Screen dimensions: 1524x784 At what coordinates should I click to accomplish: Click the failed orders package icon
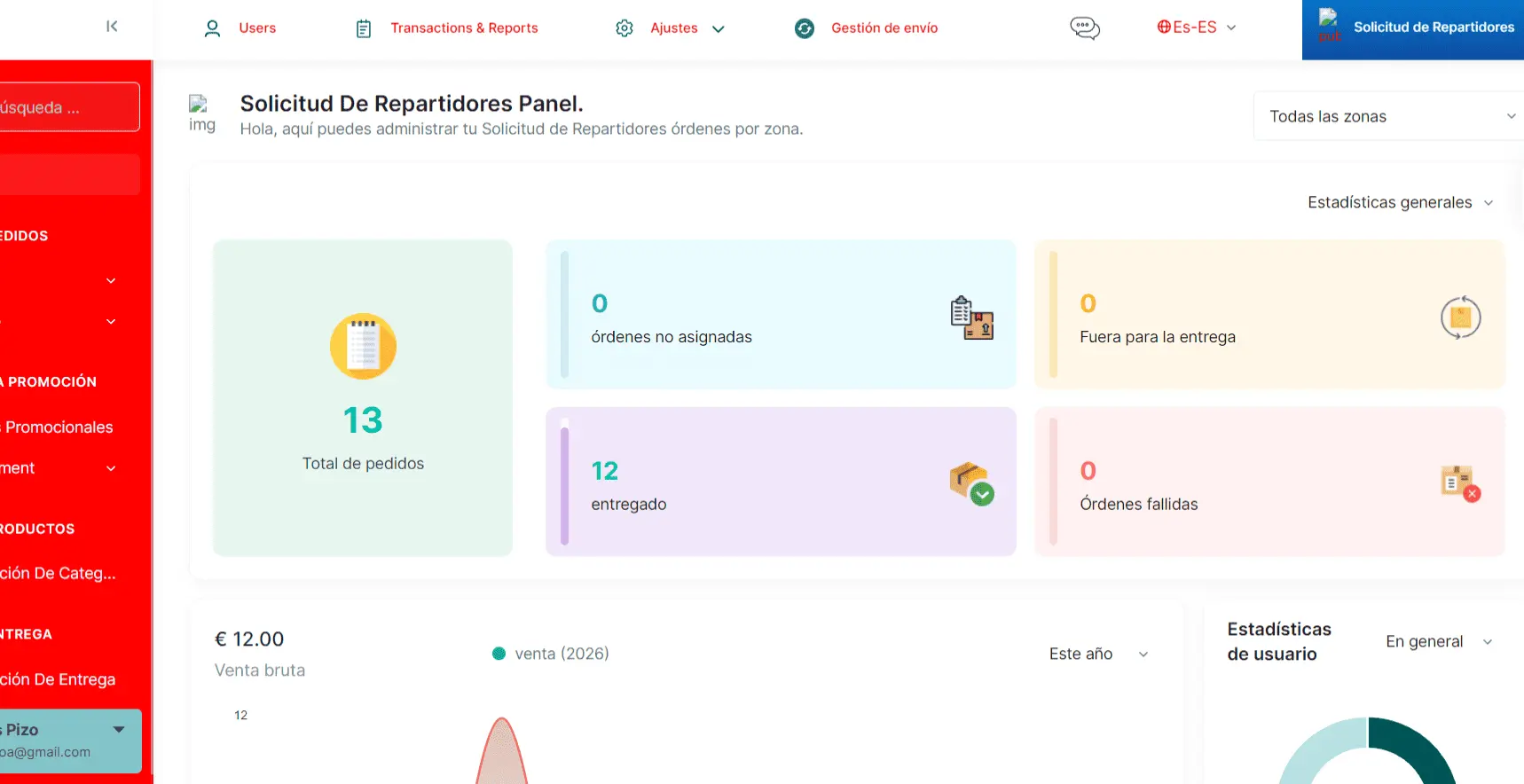click(x=1460, y=483)
